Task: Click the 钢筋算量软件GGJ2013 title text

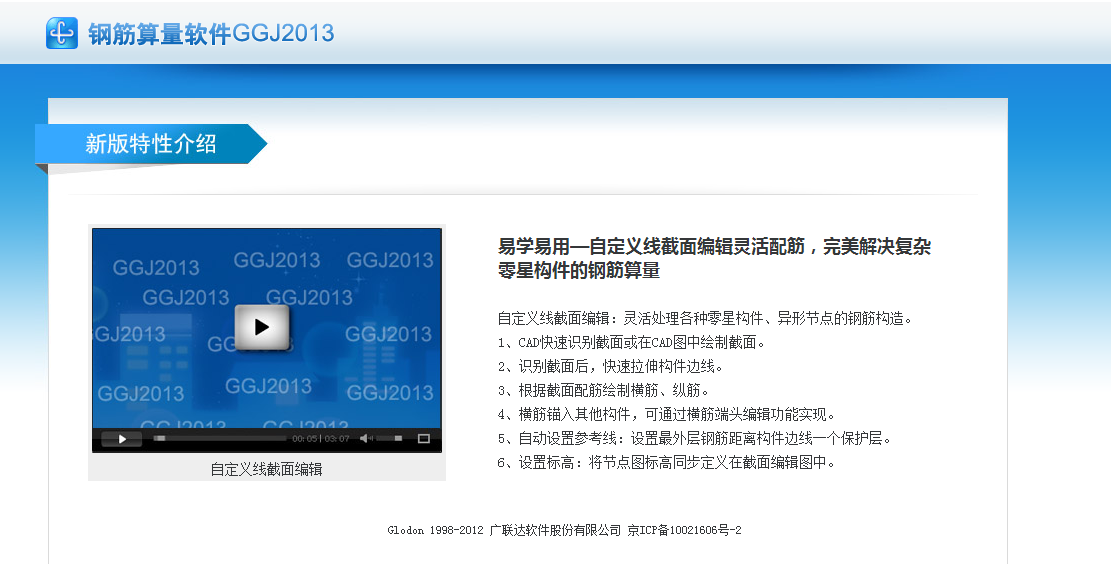Action: 211,33
